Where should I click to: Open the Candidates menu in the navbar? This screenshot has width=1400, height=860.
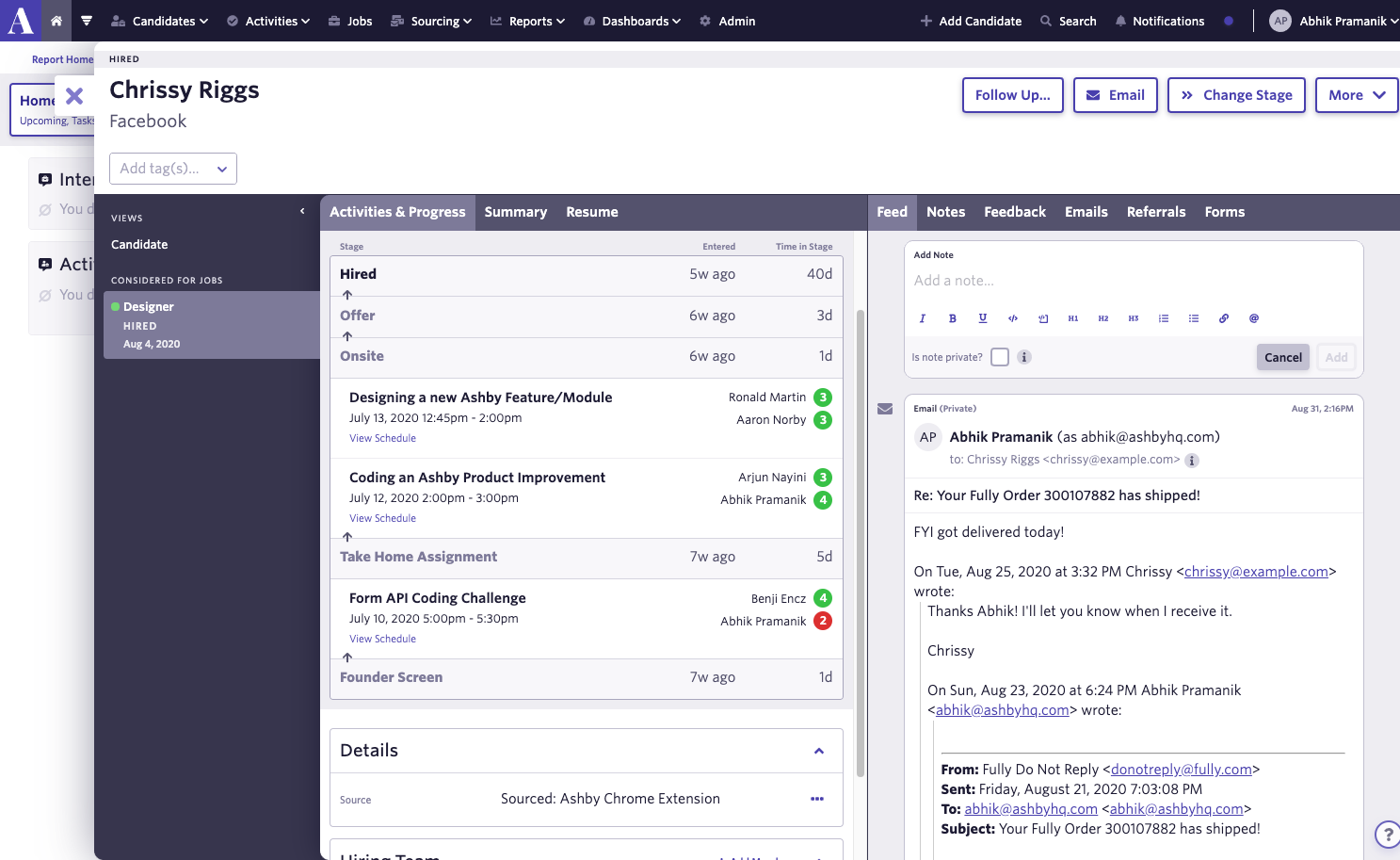(160, 21)
